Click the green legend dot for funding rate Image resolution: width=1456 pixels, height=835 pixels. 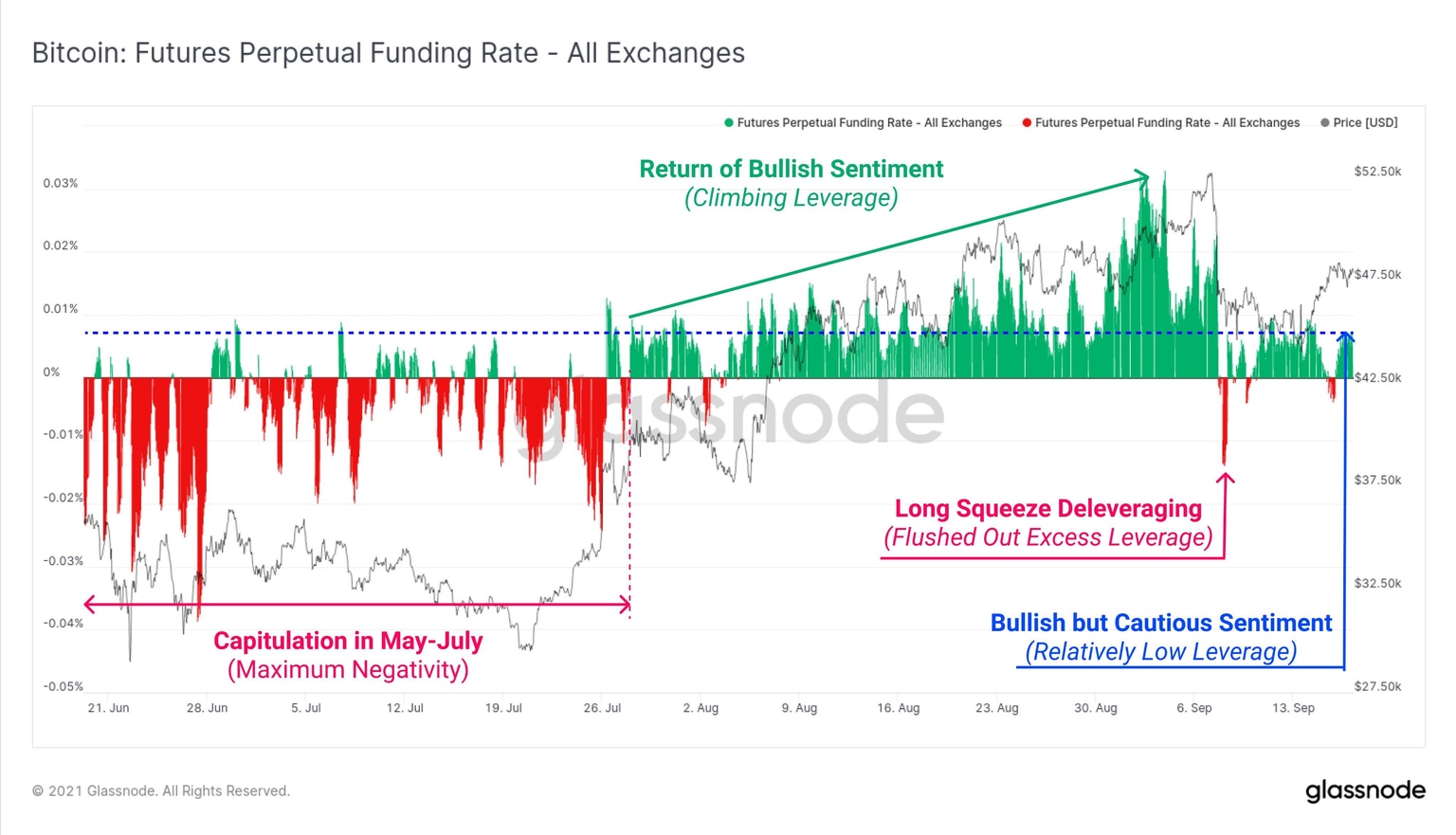point(729,122)
